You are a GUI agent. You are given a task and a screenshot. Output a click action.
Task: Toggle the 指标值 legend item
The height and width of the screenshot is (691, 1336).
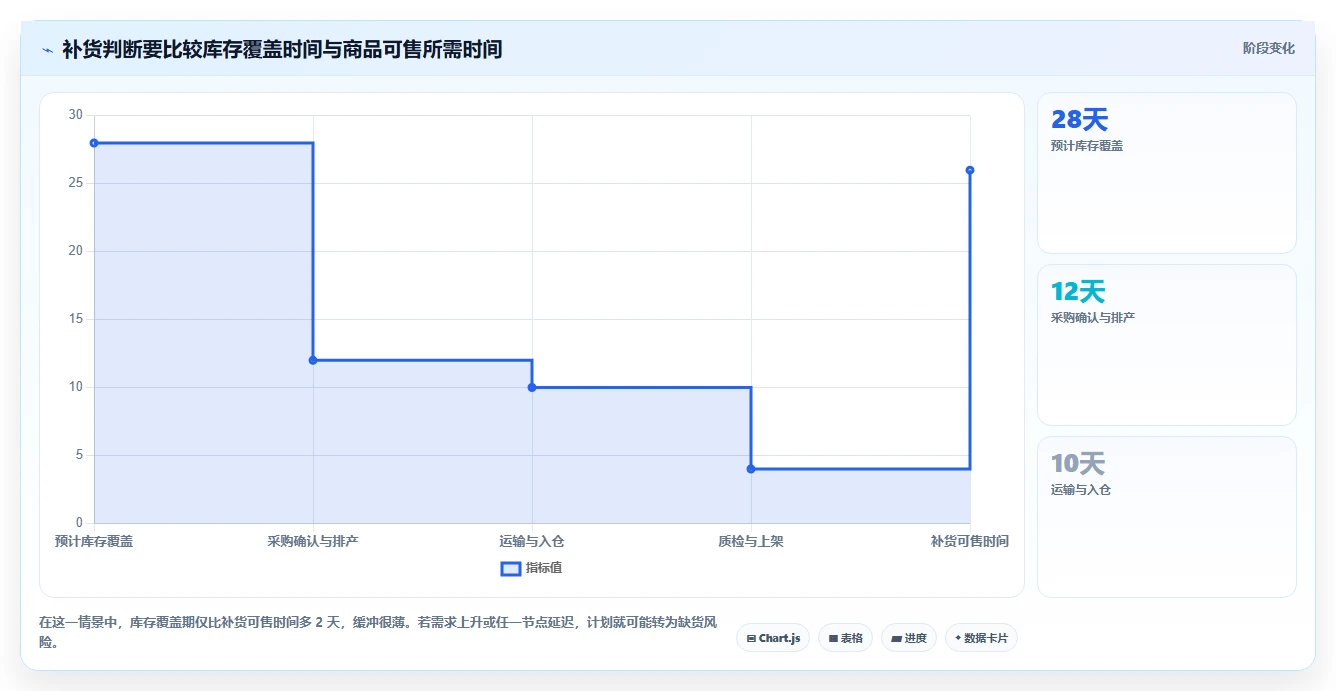click(531, 568)
